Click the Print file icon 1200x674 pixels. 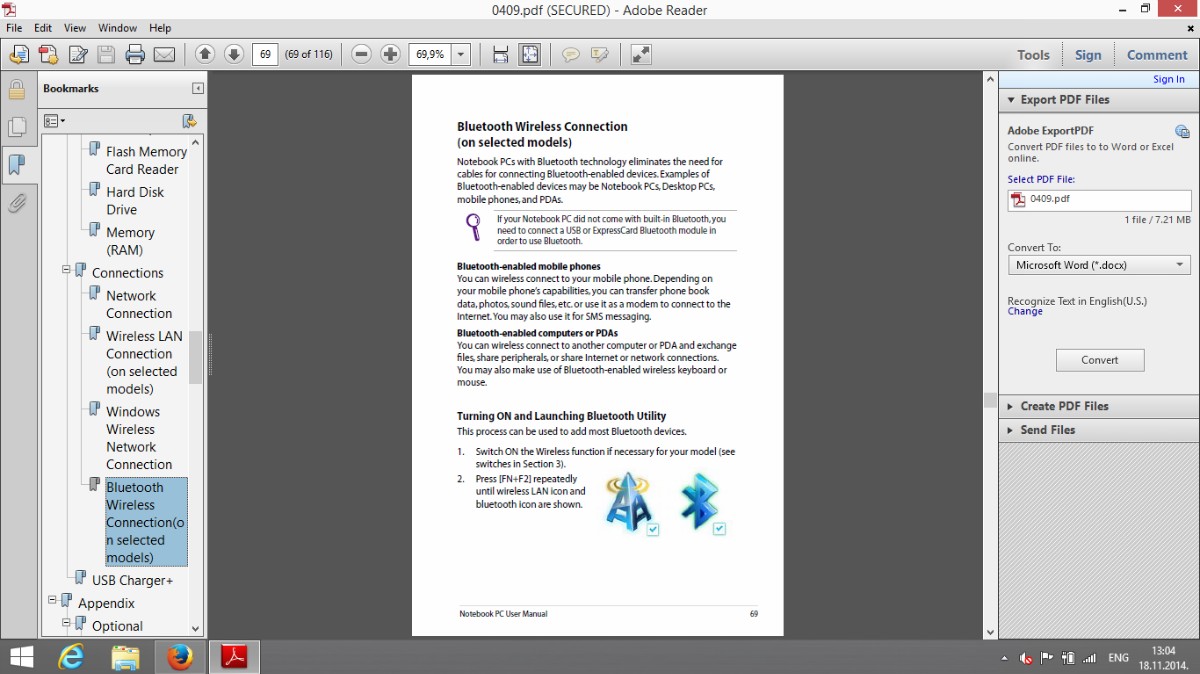tap(135, 55)
